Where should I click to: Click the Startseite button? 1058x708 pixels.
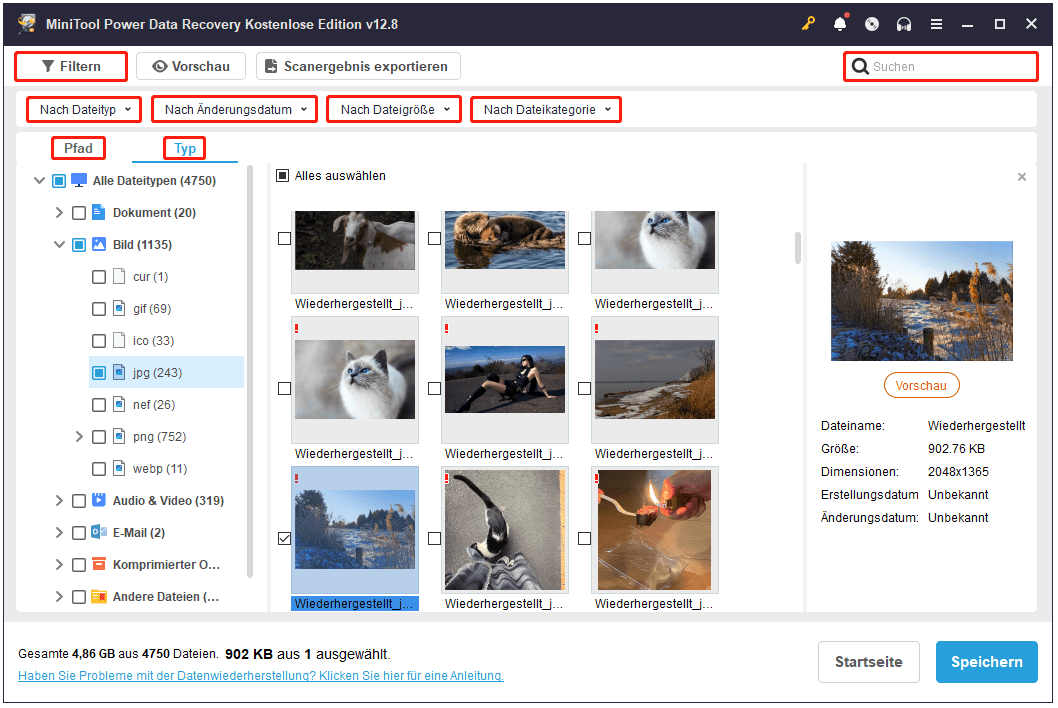tap(868, 662)
